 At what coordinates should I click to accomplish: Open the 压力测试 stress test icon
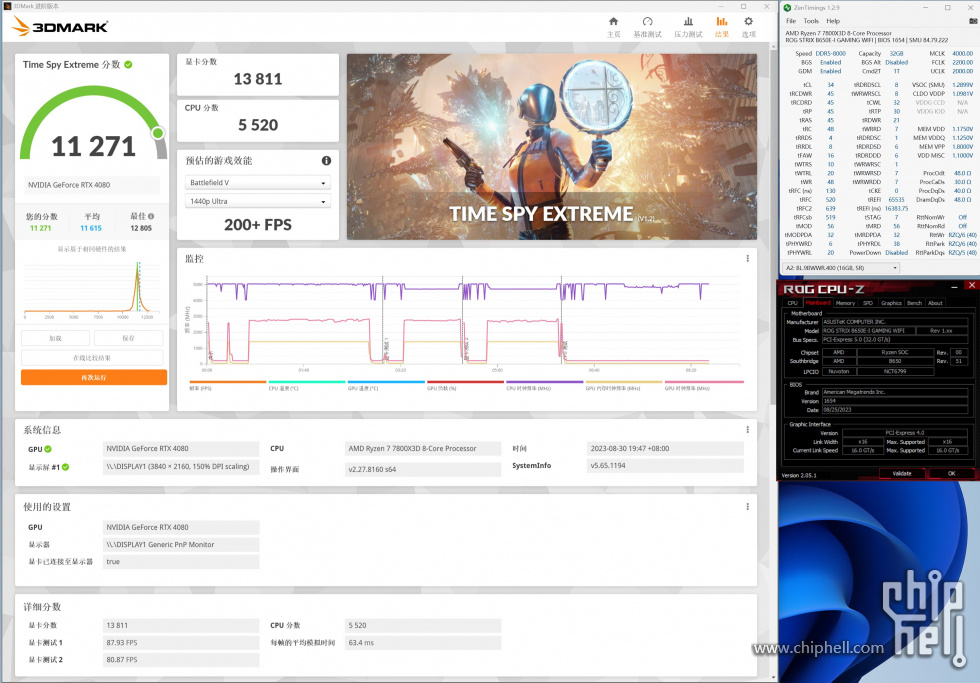click(688, 22)
